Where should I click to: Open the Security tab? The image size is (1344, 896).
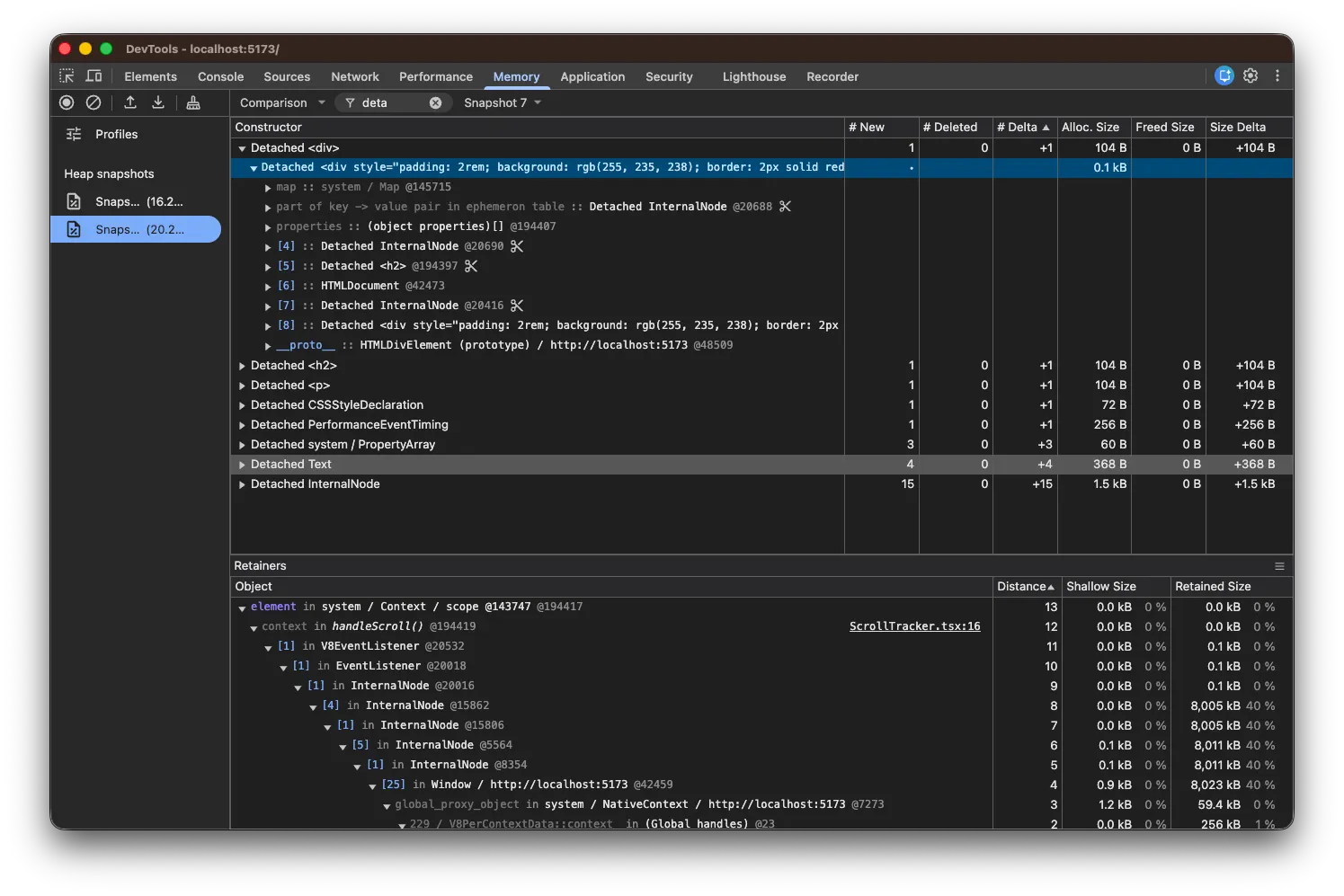[x=669, y=76]
